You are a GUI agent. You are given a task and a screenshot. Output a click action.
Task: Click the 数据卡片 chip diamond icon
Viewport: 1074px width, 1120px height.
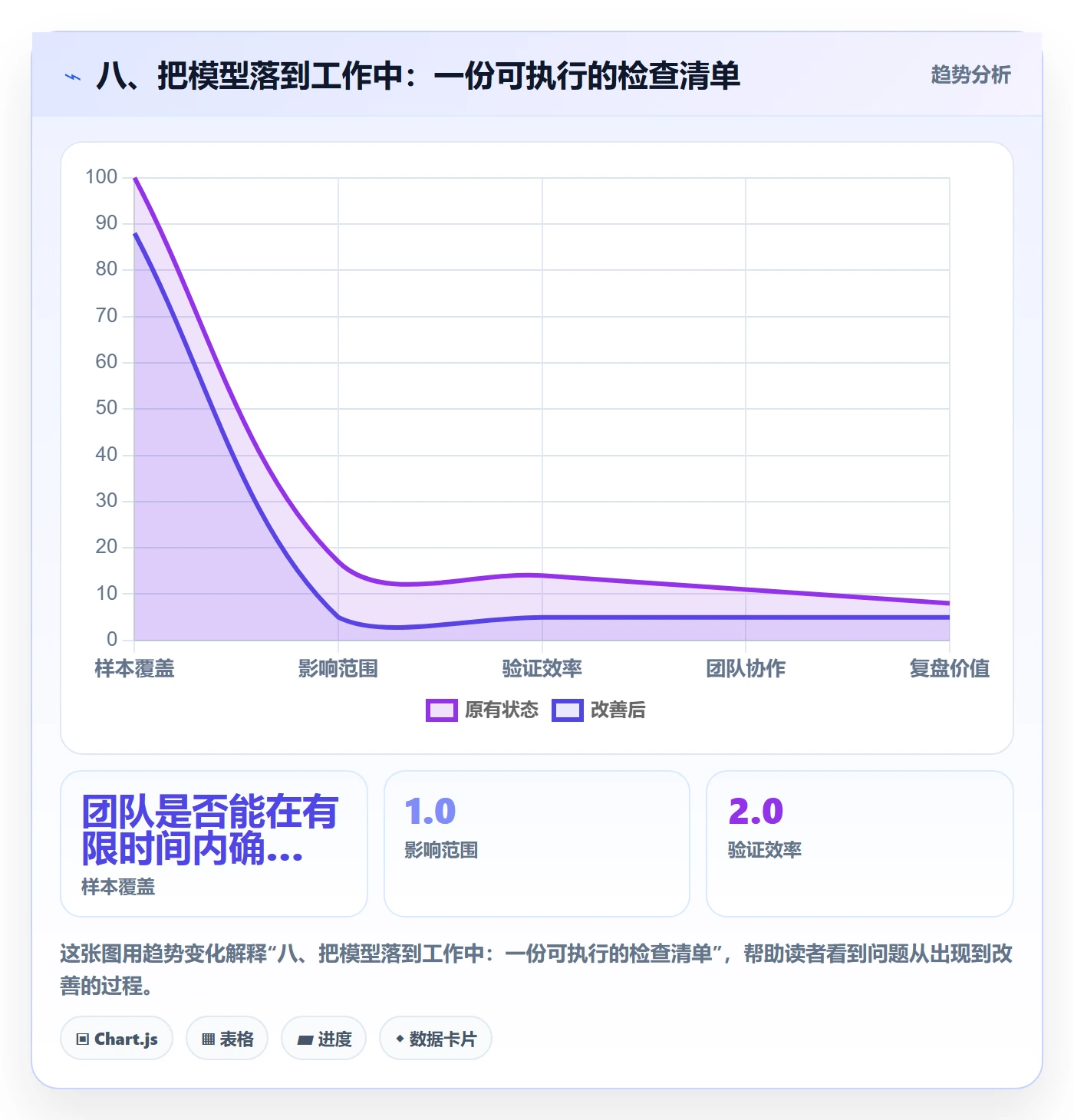click(x=400, y=1039)
